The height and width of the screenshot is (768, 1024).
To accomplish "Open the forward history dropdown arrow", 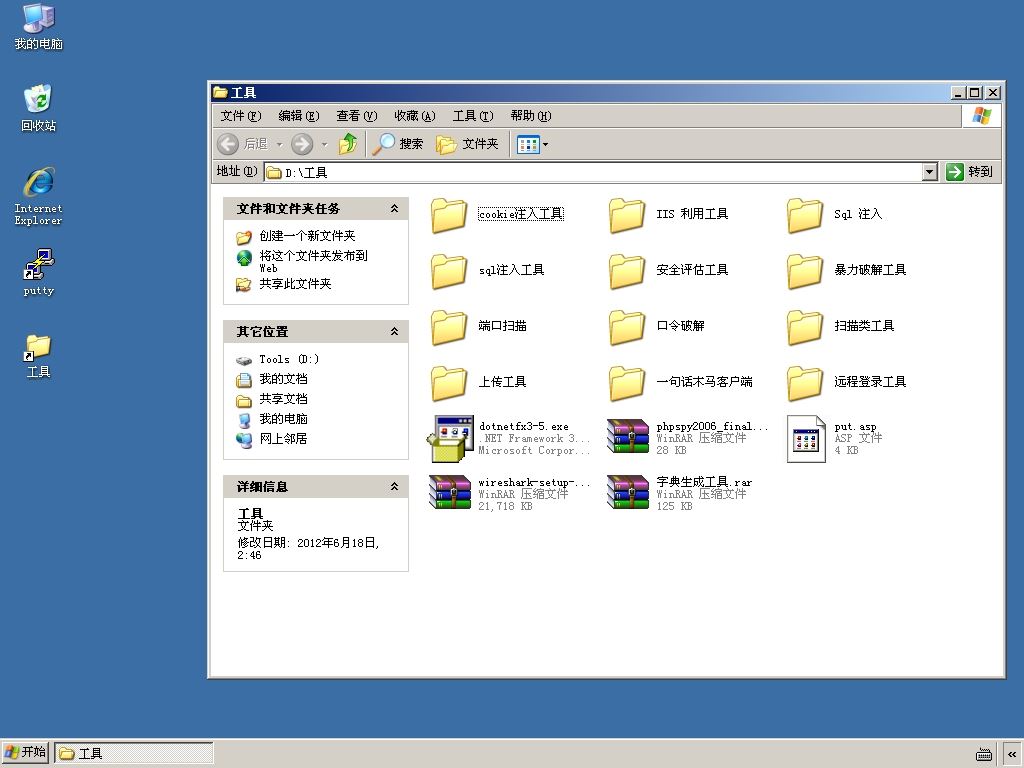I will click(324, 144).
